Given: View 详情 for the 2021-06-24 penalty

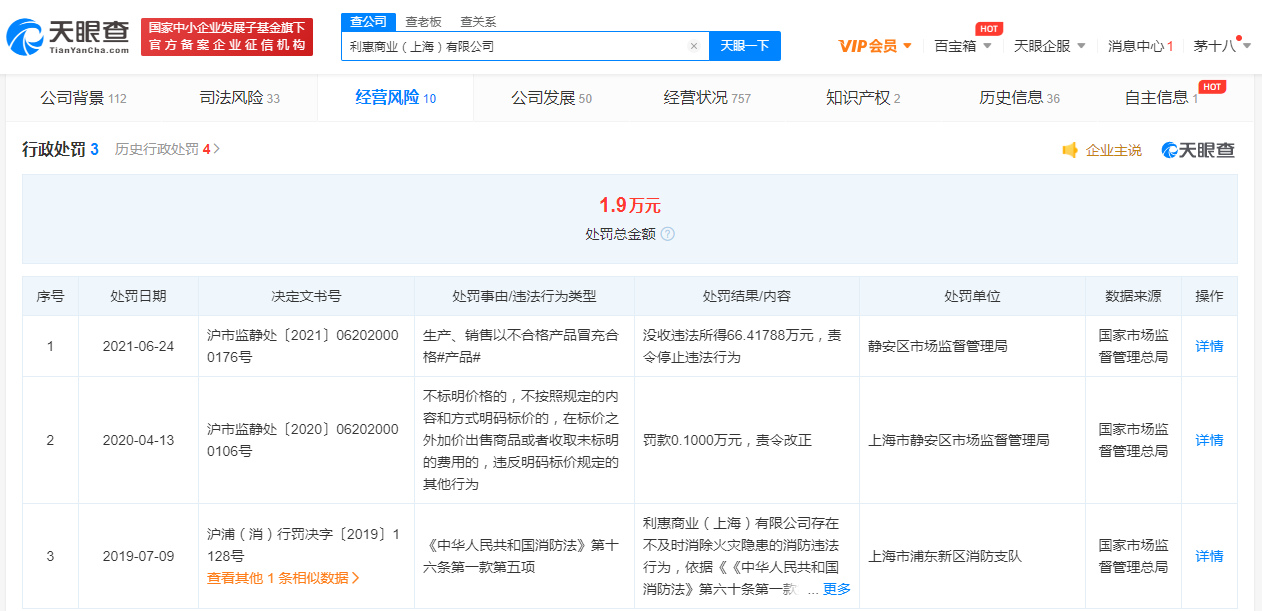Looking at the screenshot, I should pyautogui.click(x=1209, y=346).
